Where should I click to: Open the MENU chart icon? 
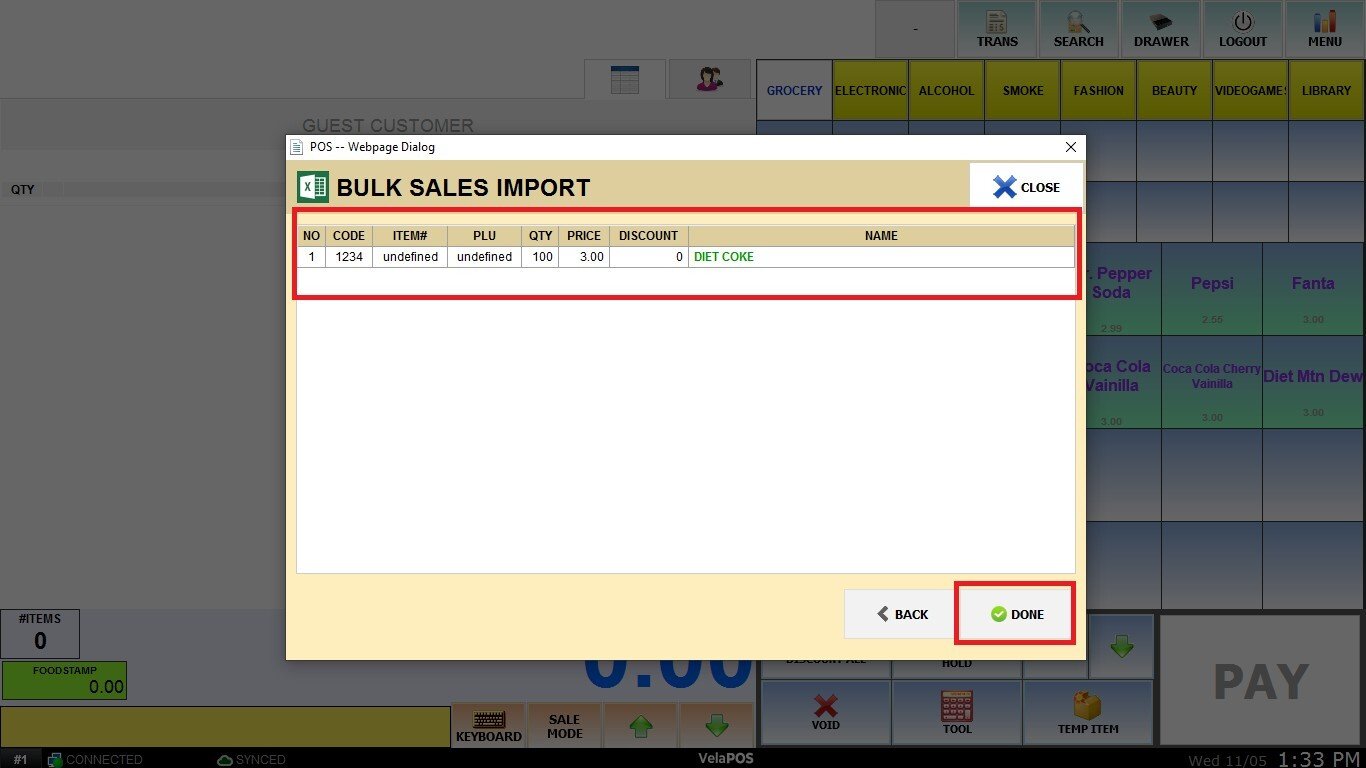pos(1325,30)
